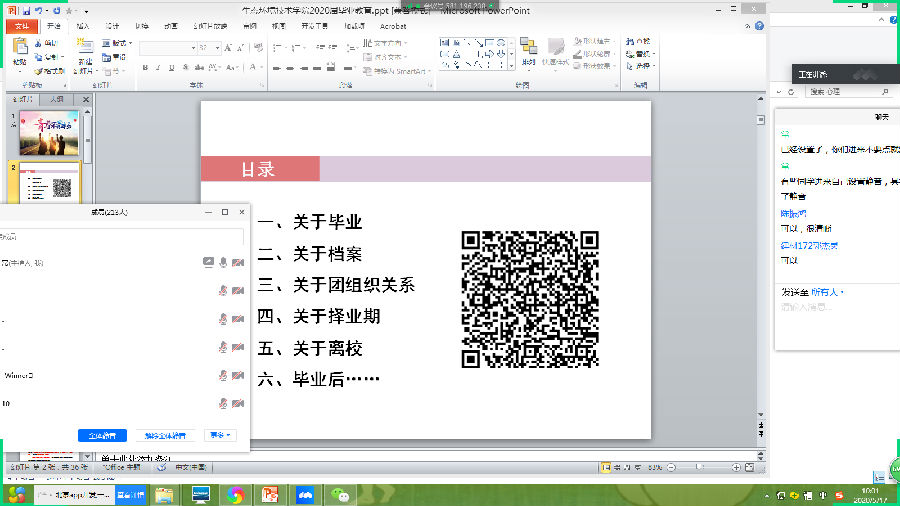Screen dimensions: 900x506
Task: Open the 文件 File tab
Action: point(20,26)
